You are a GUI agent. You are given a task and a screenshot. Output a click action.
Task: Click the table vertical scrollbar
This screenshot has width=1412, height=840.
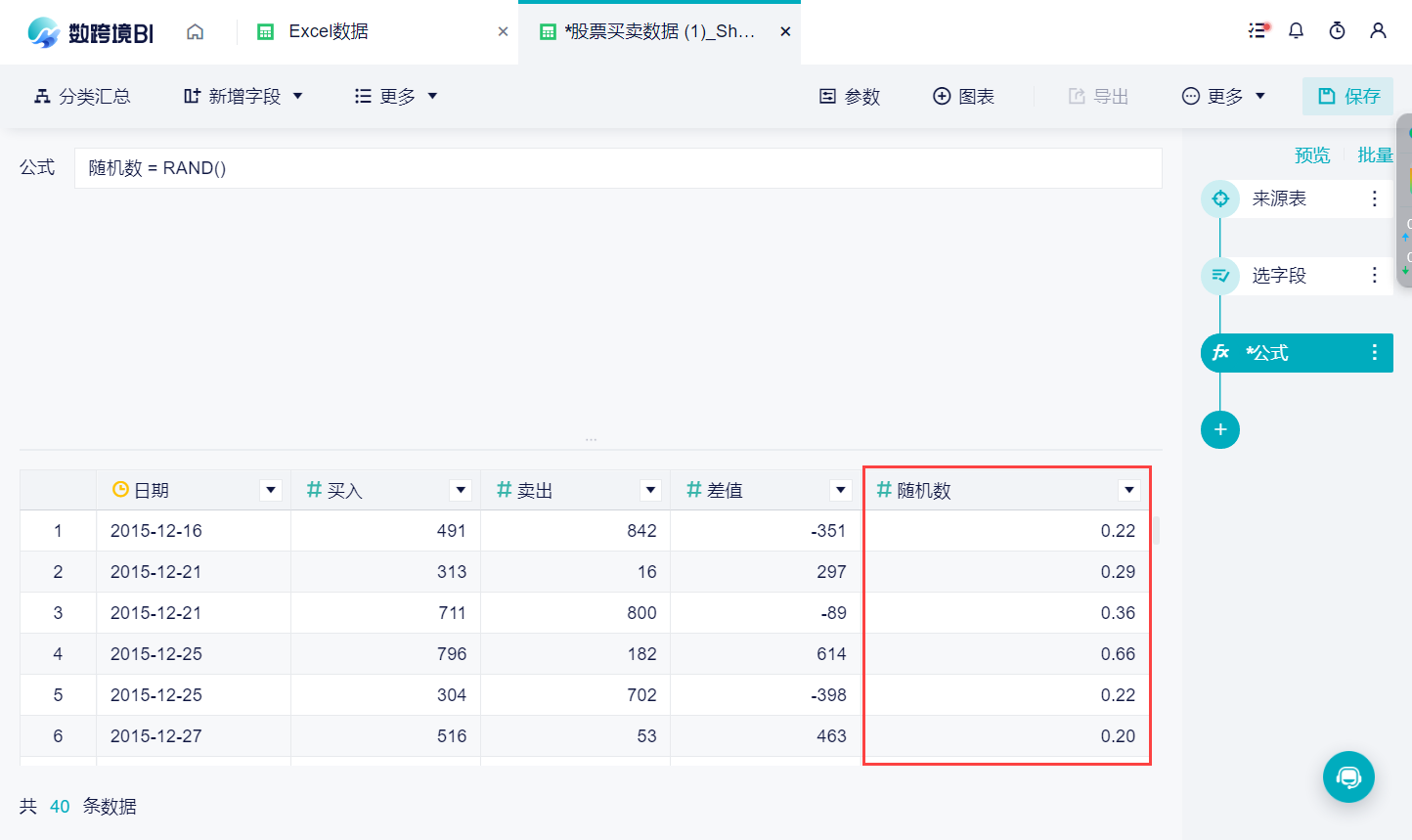tap(1157, 530)
